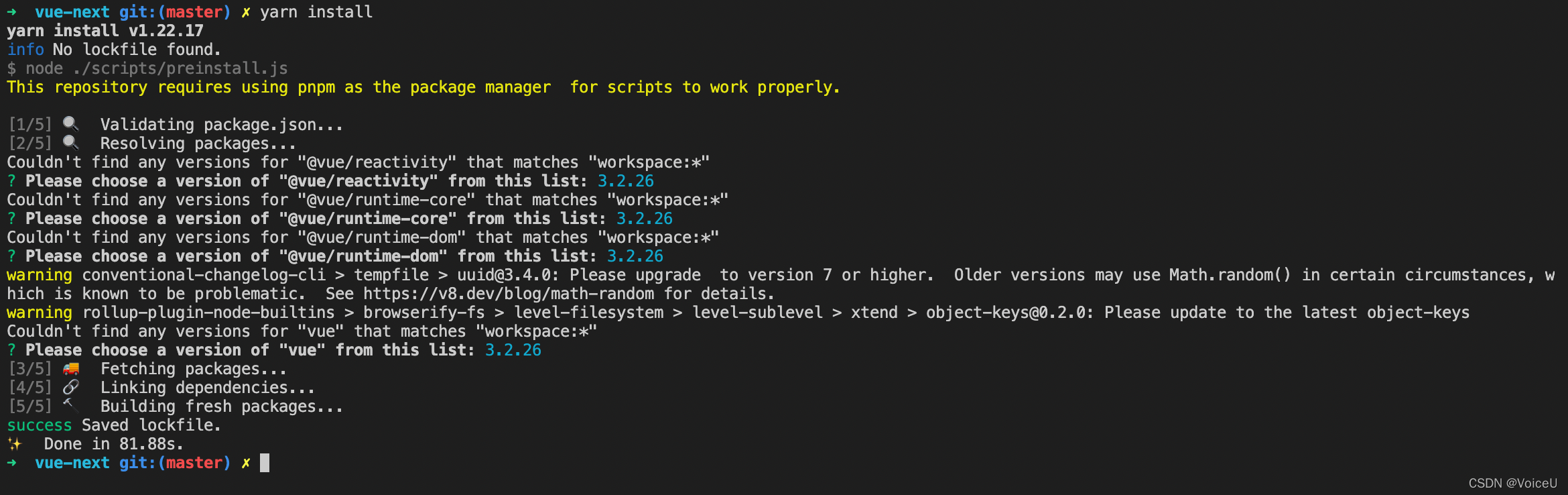The height and width of the screenshot is (495, 1568).
Task: Click the '[3/5]' step indicator
Action: tap(30, 369)
